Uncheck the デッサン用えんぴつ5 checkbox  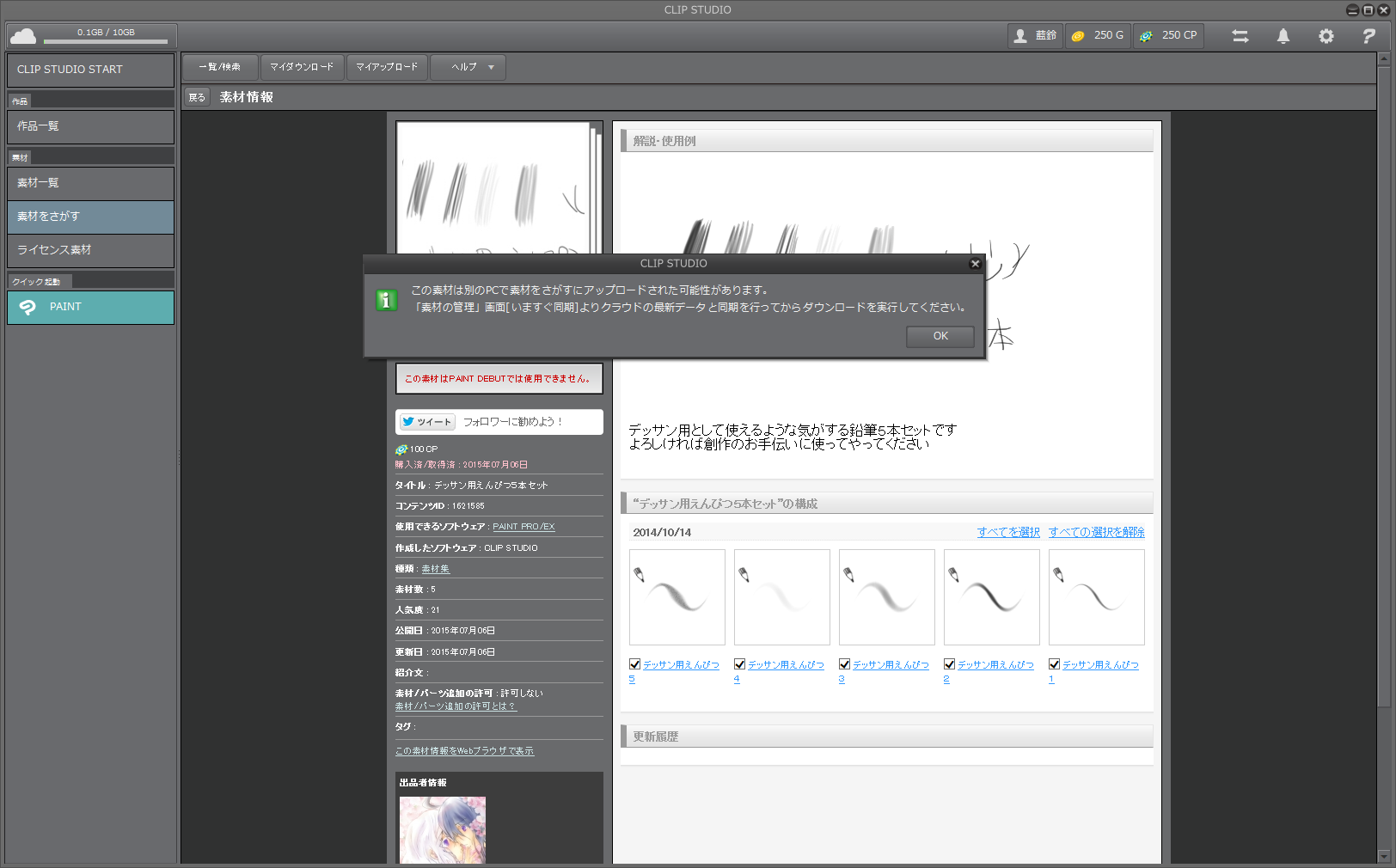click(x=635, y=664)
